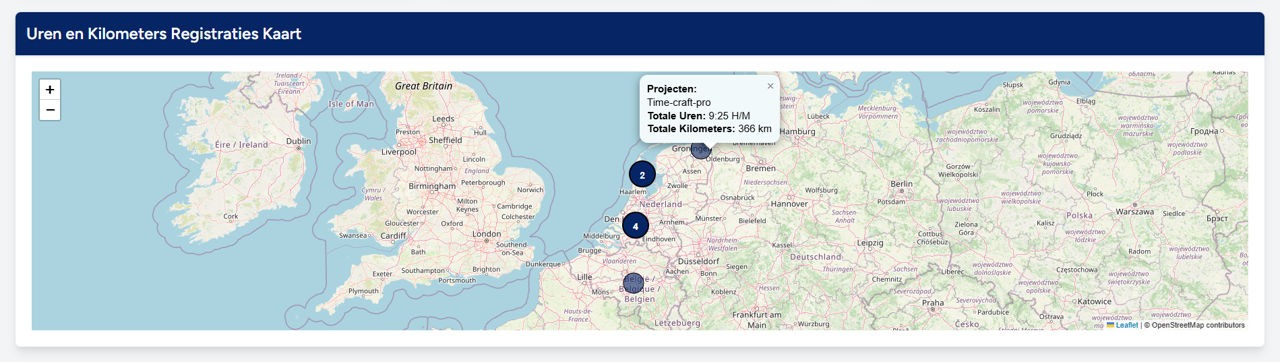Viewport: 1280px width, 362px height.
Task: Click the Berlin label on map
Action: pos(902,184)
